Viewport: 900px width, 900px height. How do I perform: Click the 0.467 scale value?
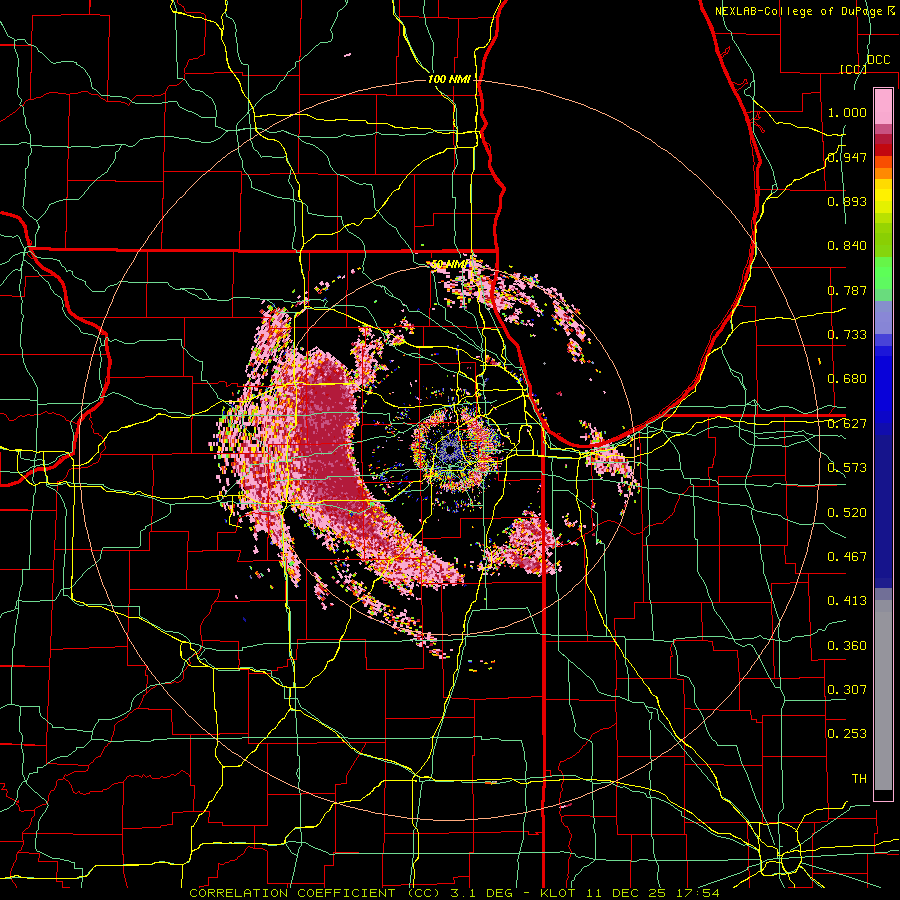847,557
